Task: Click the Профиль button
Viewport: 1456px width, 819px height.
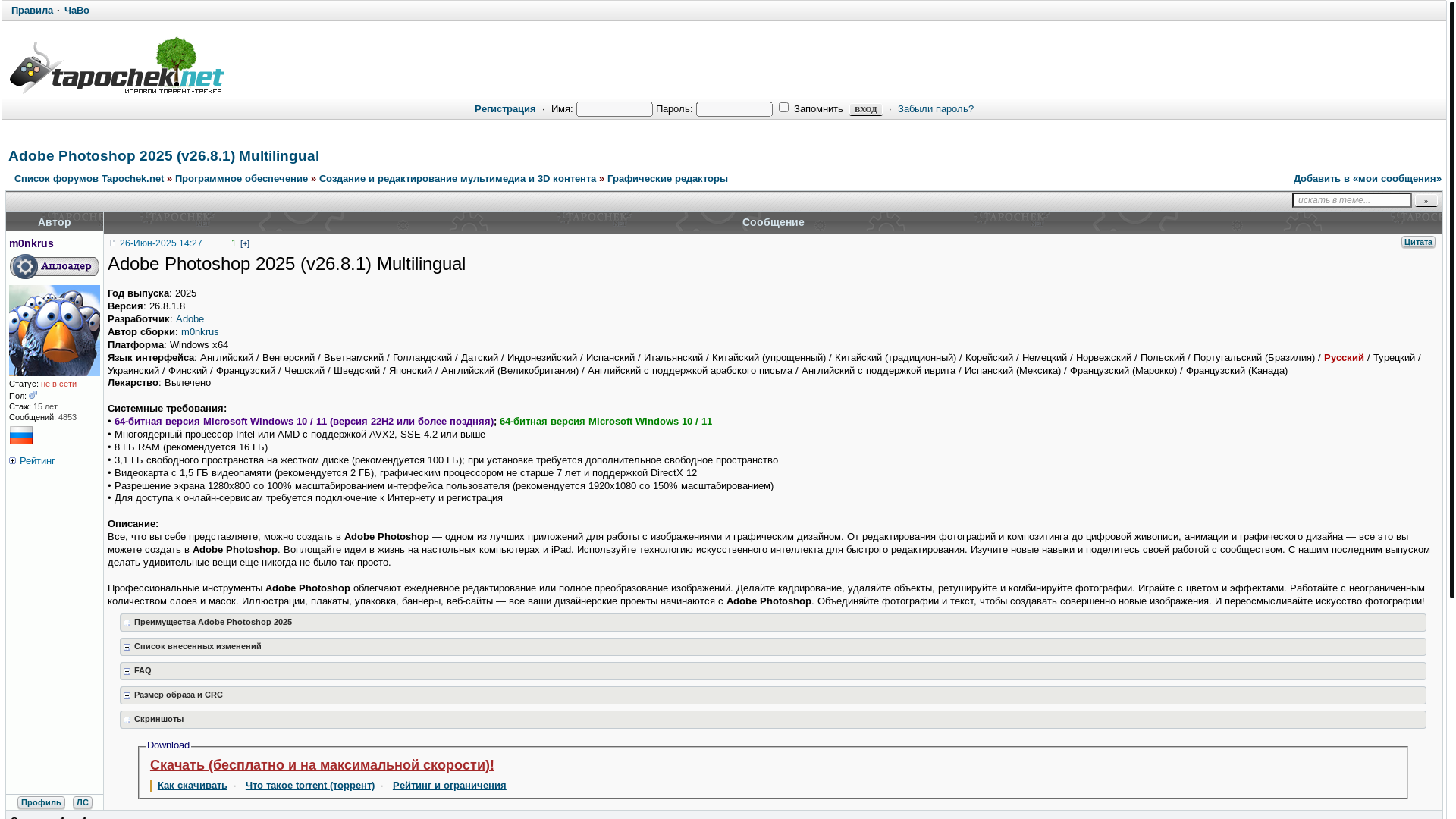Action: 41,802
